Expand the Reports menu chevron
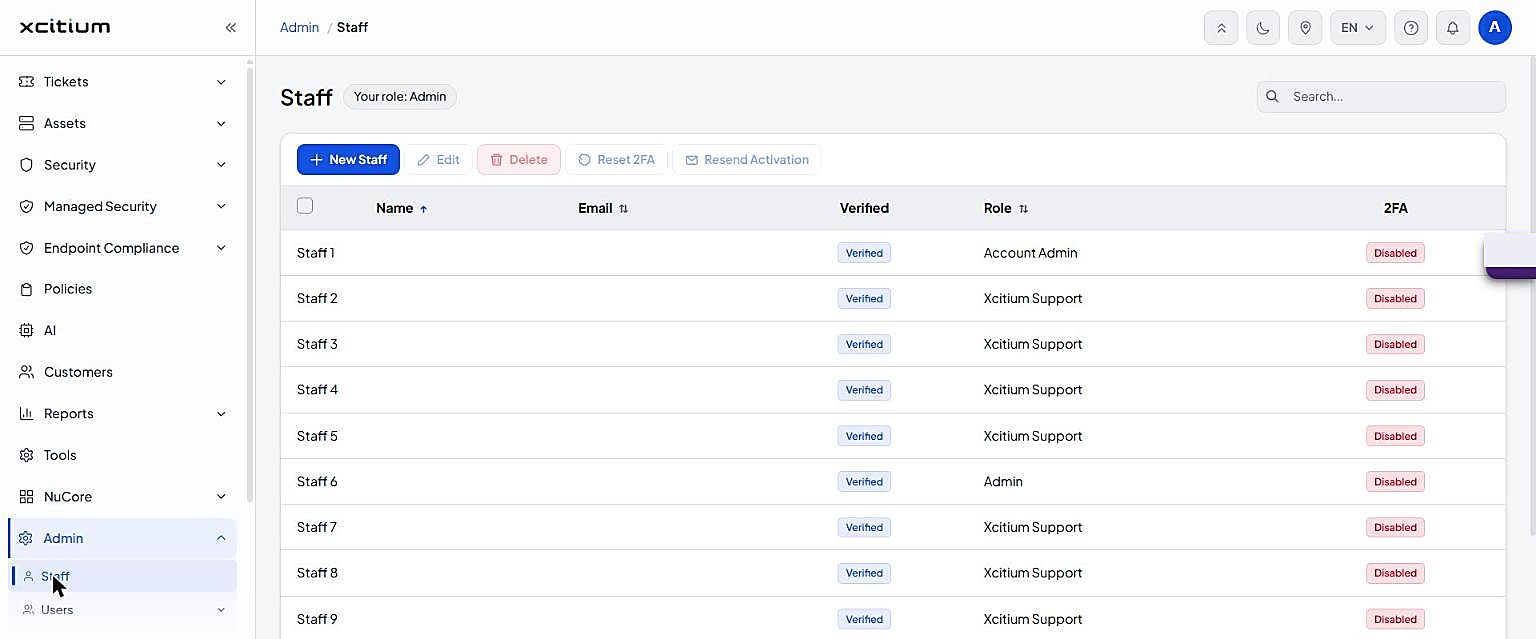Viewport: 1536px width, 639px height. click(x=221, y=413)
